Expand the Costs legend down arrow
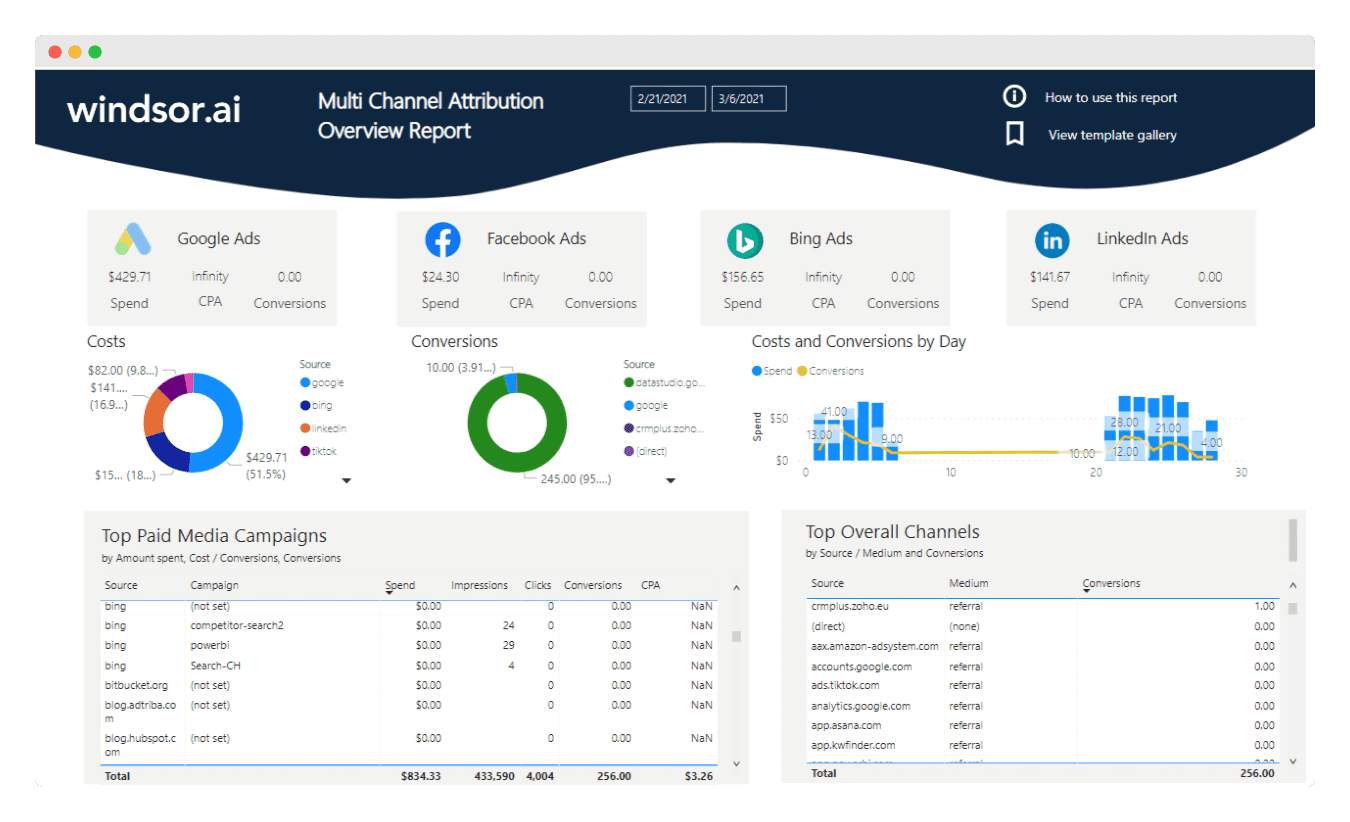1350x822 pixels. [x=347, y=481]
